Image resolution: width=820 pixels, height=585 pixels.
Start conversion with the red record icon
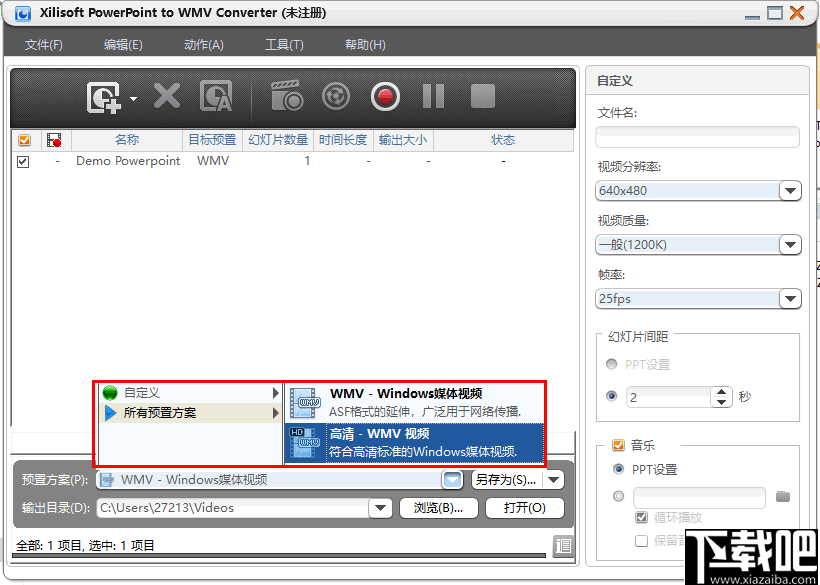click(384, 97)
